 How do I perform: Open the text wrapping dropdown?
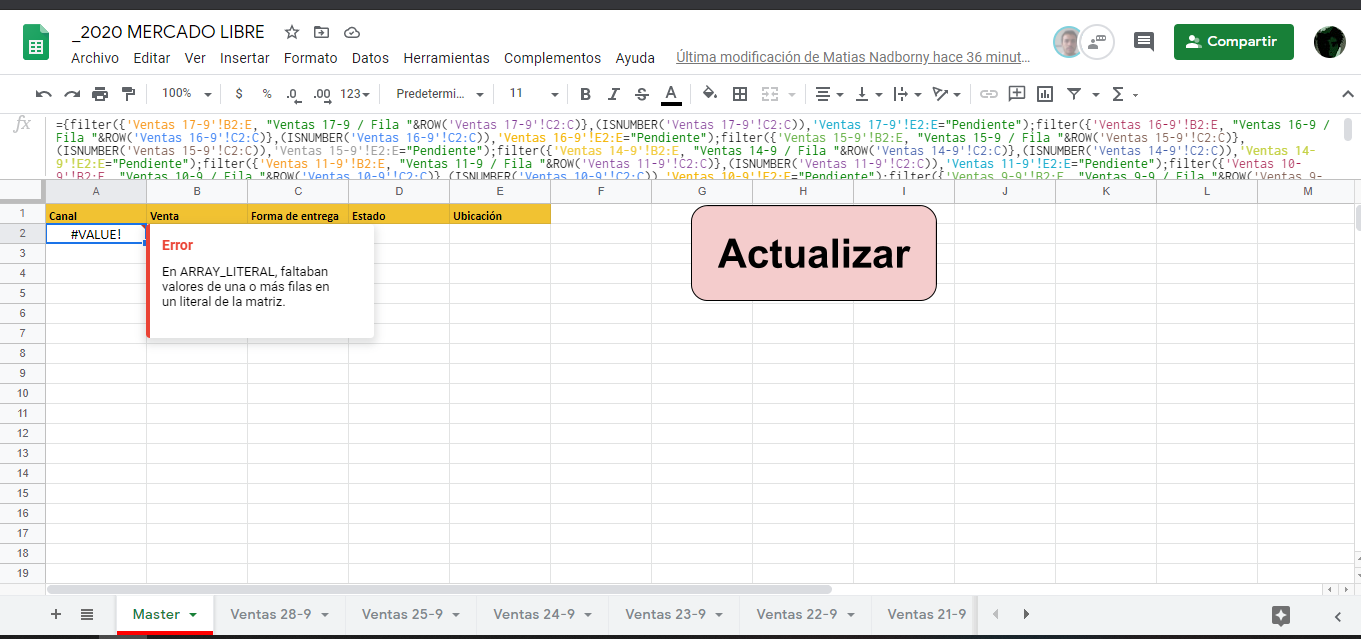point(906,94)
